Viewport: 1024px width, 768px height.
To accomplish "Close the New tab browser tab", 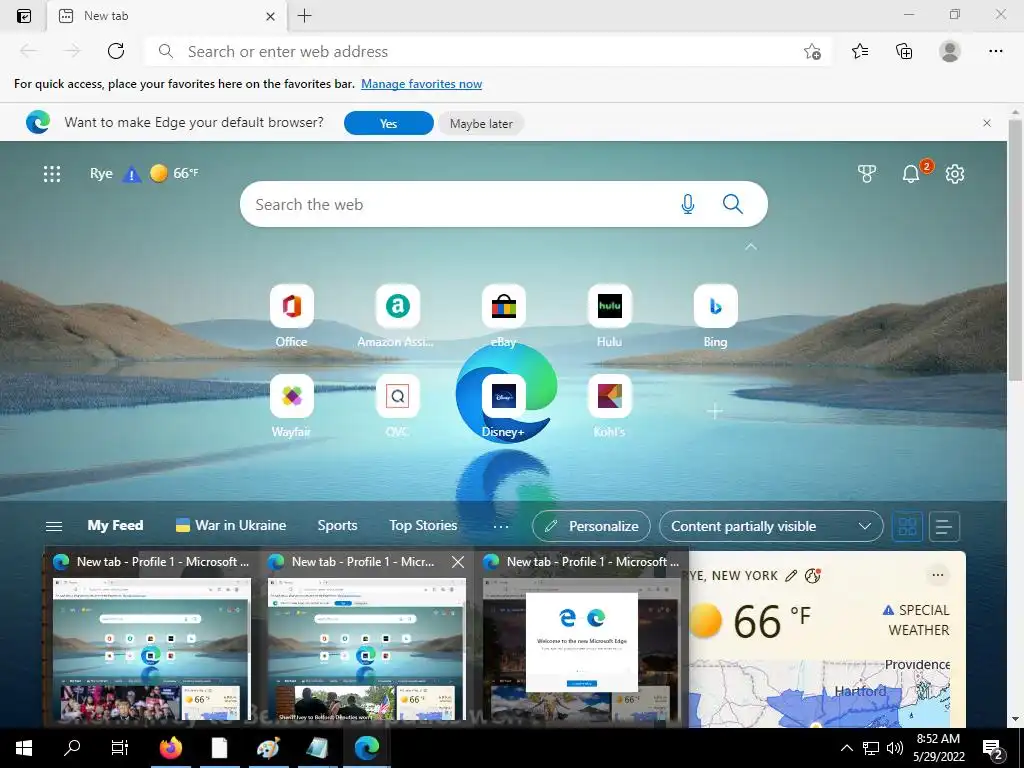I will click(270, 16).
